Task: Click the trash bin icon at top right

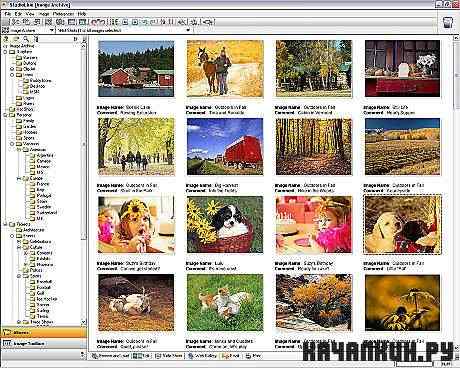Action: 448,23
